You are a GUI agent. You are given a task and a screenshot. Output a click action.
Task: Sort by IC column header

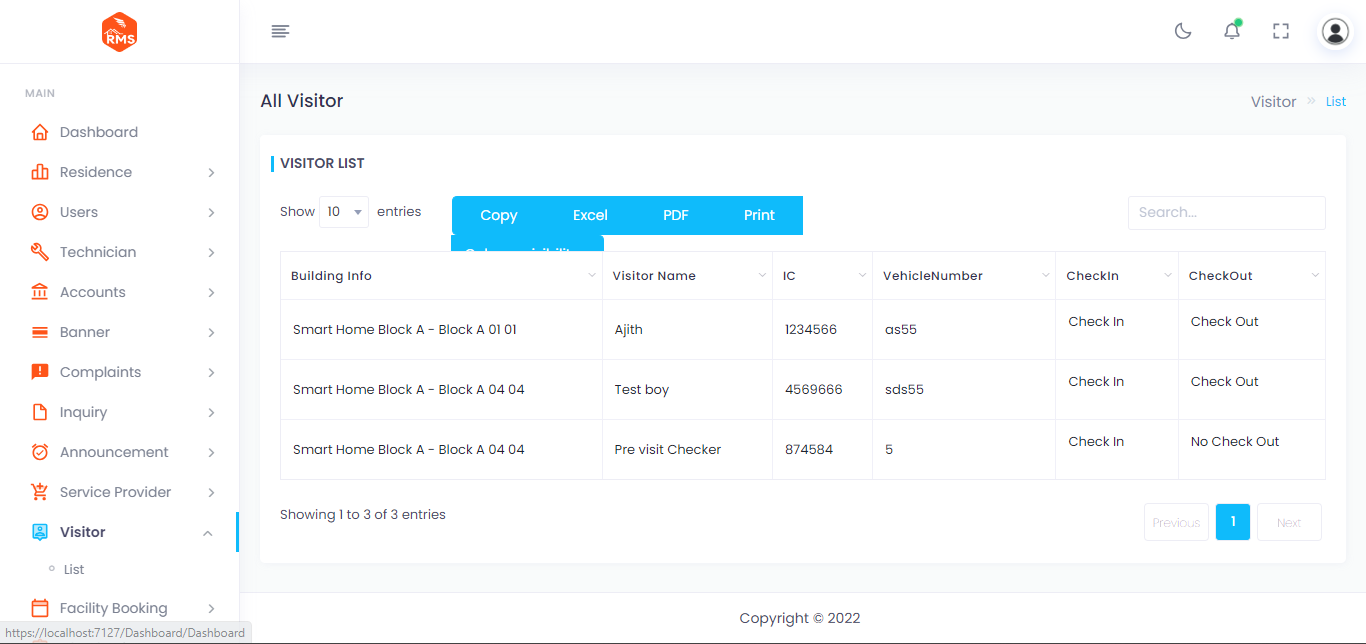pyautogui.click(x=822, y=276)
